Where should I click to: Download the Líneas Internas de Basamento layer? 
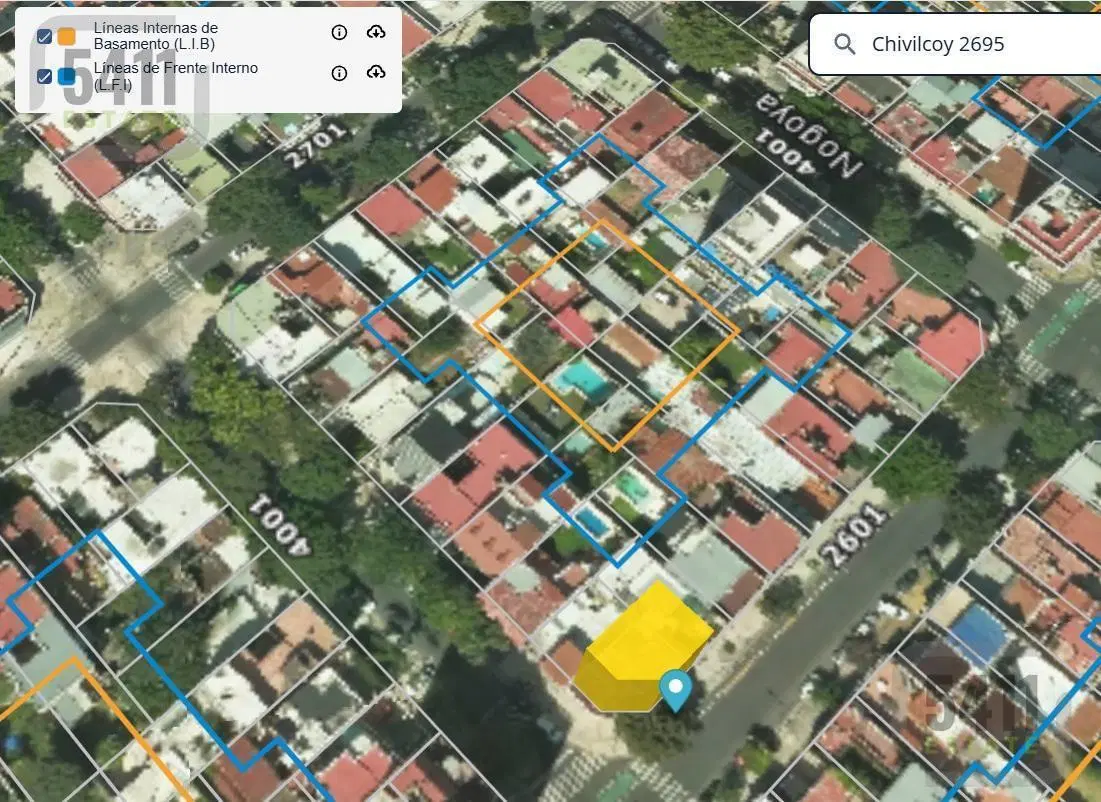pos(376,32)
